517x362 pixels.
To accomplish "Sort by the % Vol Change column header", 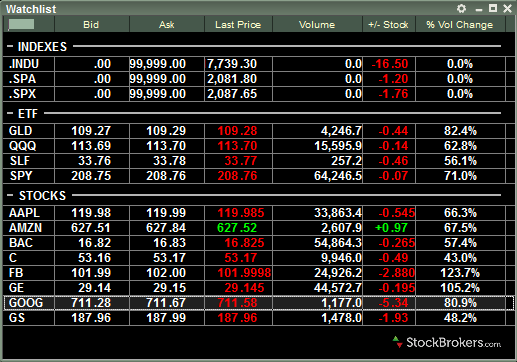I will pos(460,25).
